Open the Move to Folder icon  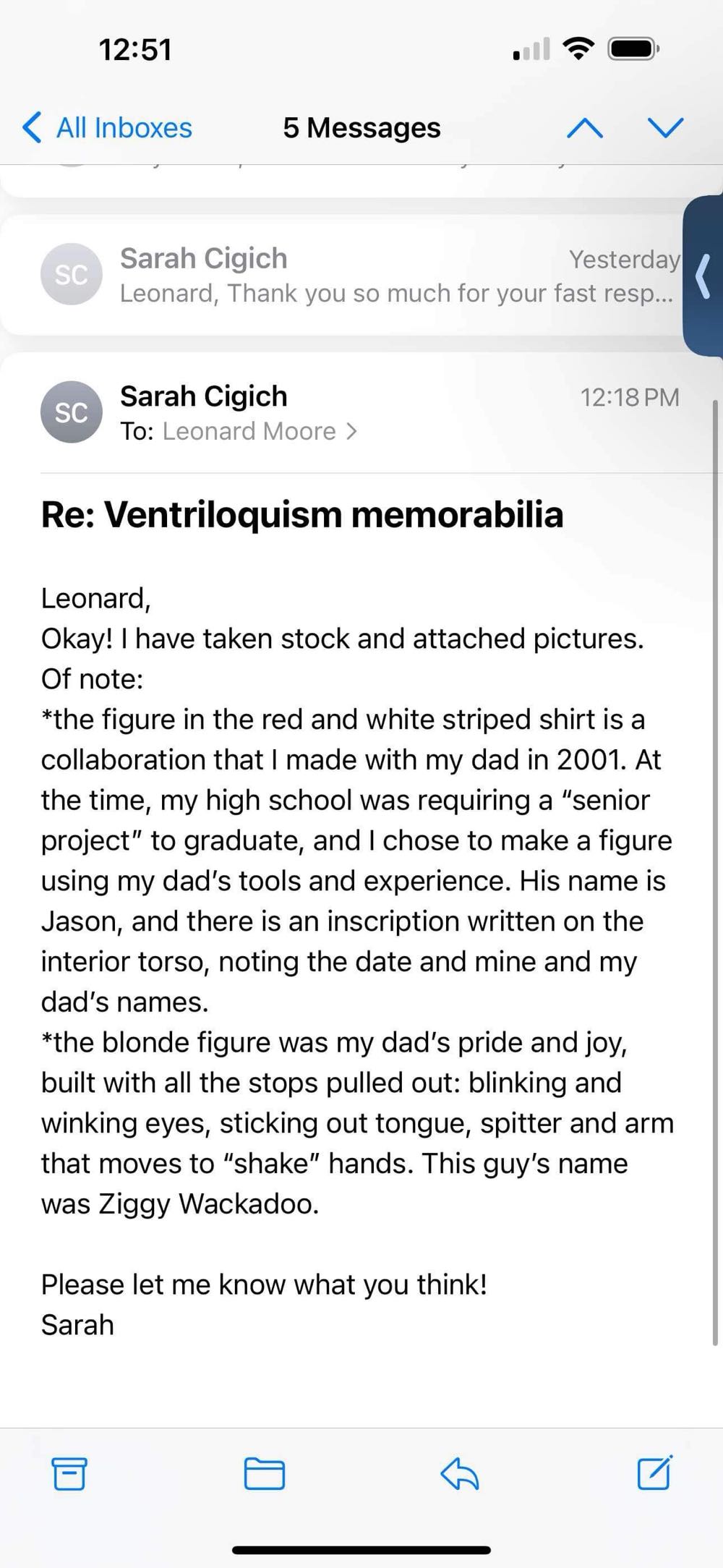tap(264, 1473)
